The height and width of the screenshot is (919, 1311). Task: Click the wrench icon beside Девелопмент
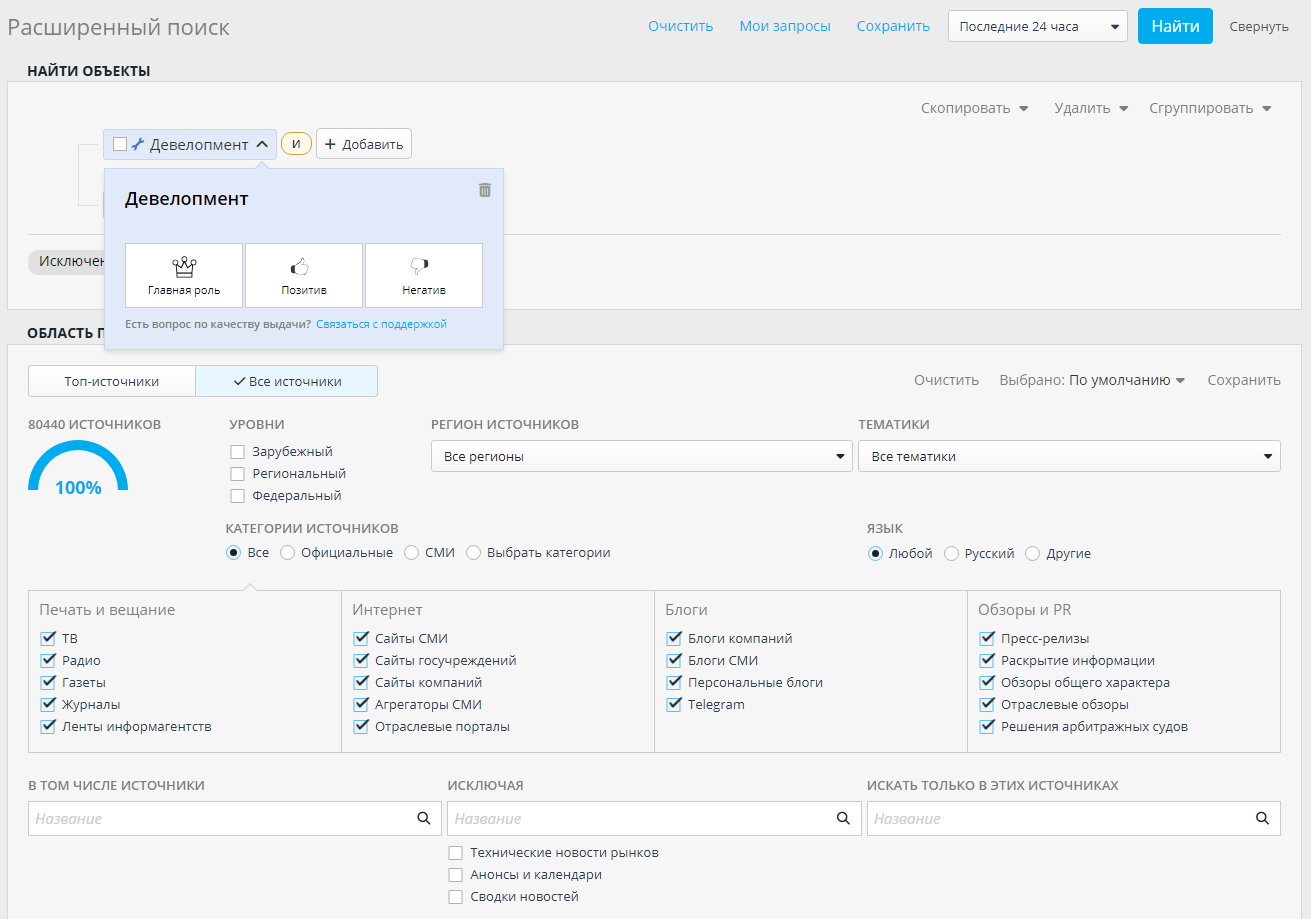pos(138,144)
